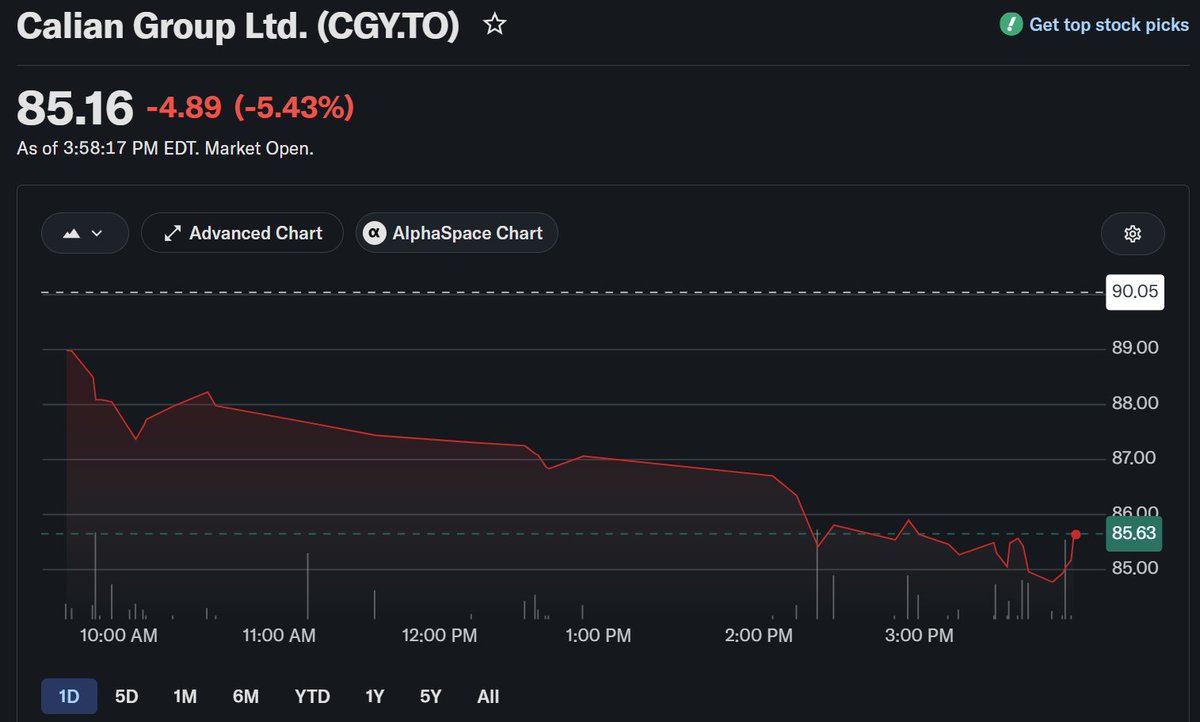Switch to 6M time range
The width and height of the screenshot is (1200, 722).
246,697
